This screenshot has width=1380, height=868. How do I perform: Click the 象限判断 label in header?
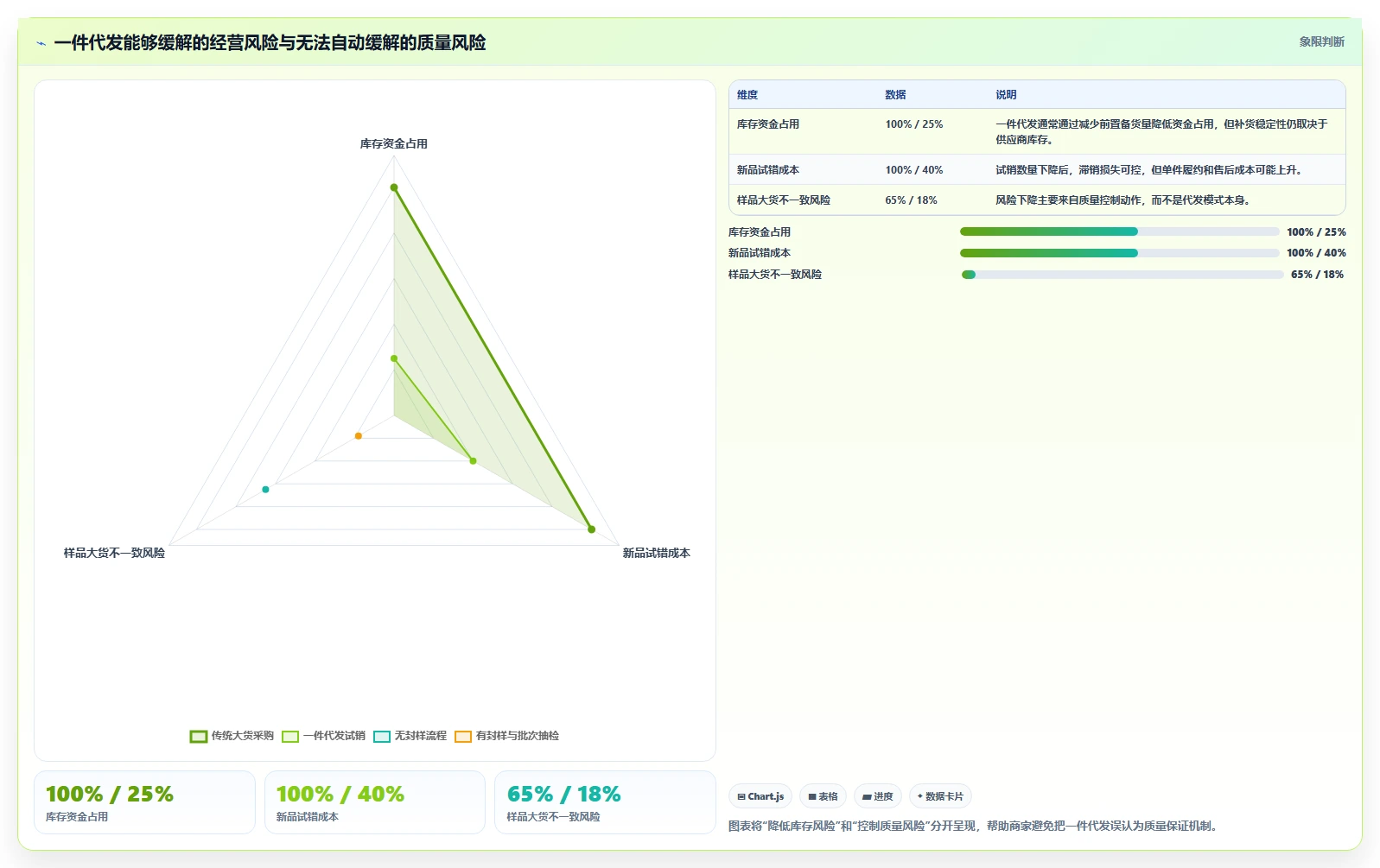pos(1321,41)
